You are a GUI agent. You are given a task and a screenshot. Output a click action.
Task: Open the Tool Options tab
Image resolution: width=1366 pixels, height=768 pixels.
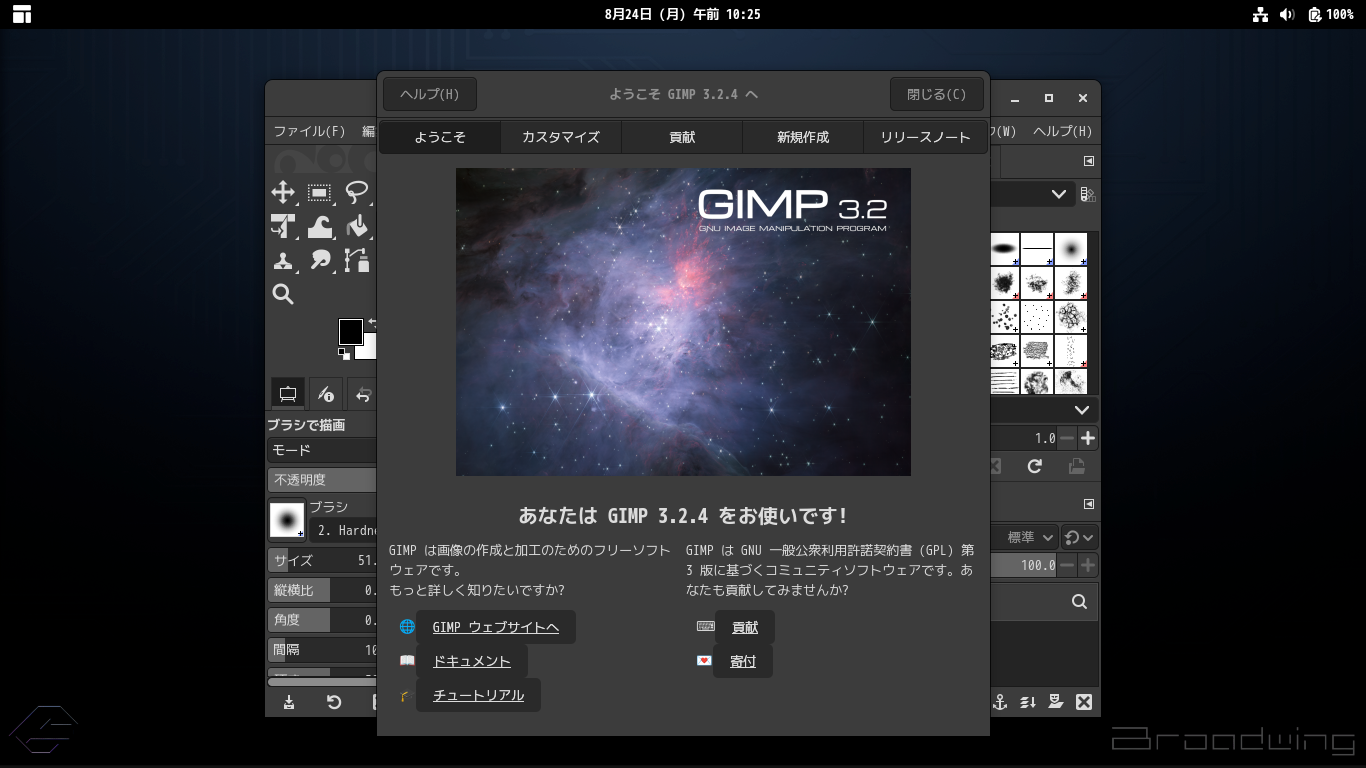click(x=288, y=394)
